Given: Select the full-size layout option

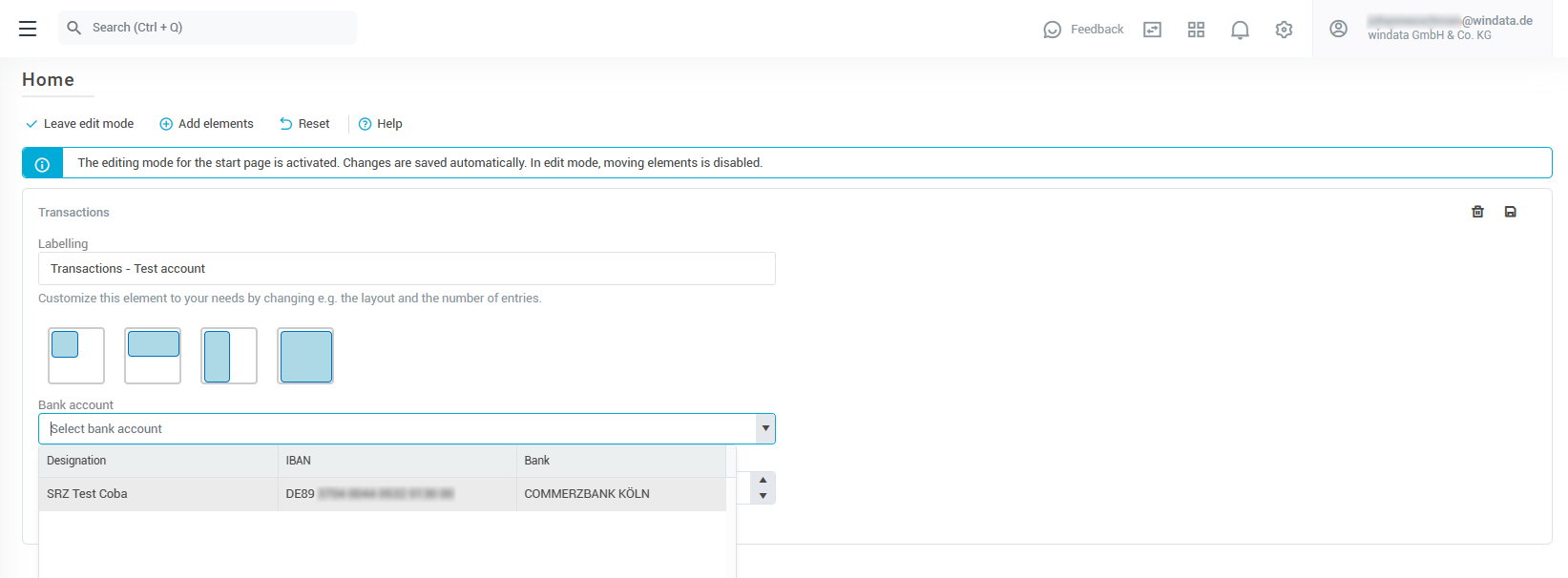Looking at the screenshot, I should [305, 356].
